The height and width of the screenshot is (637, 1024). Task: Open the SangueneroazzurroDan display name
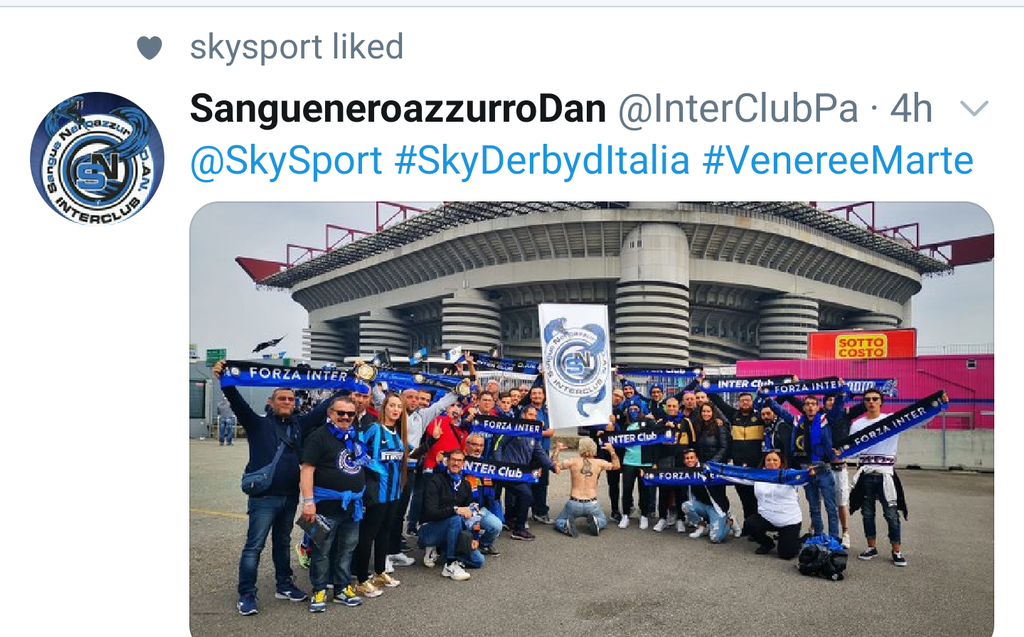click(x=398, y=108)
